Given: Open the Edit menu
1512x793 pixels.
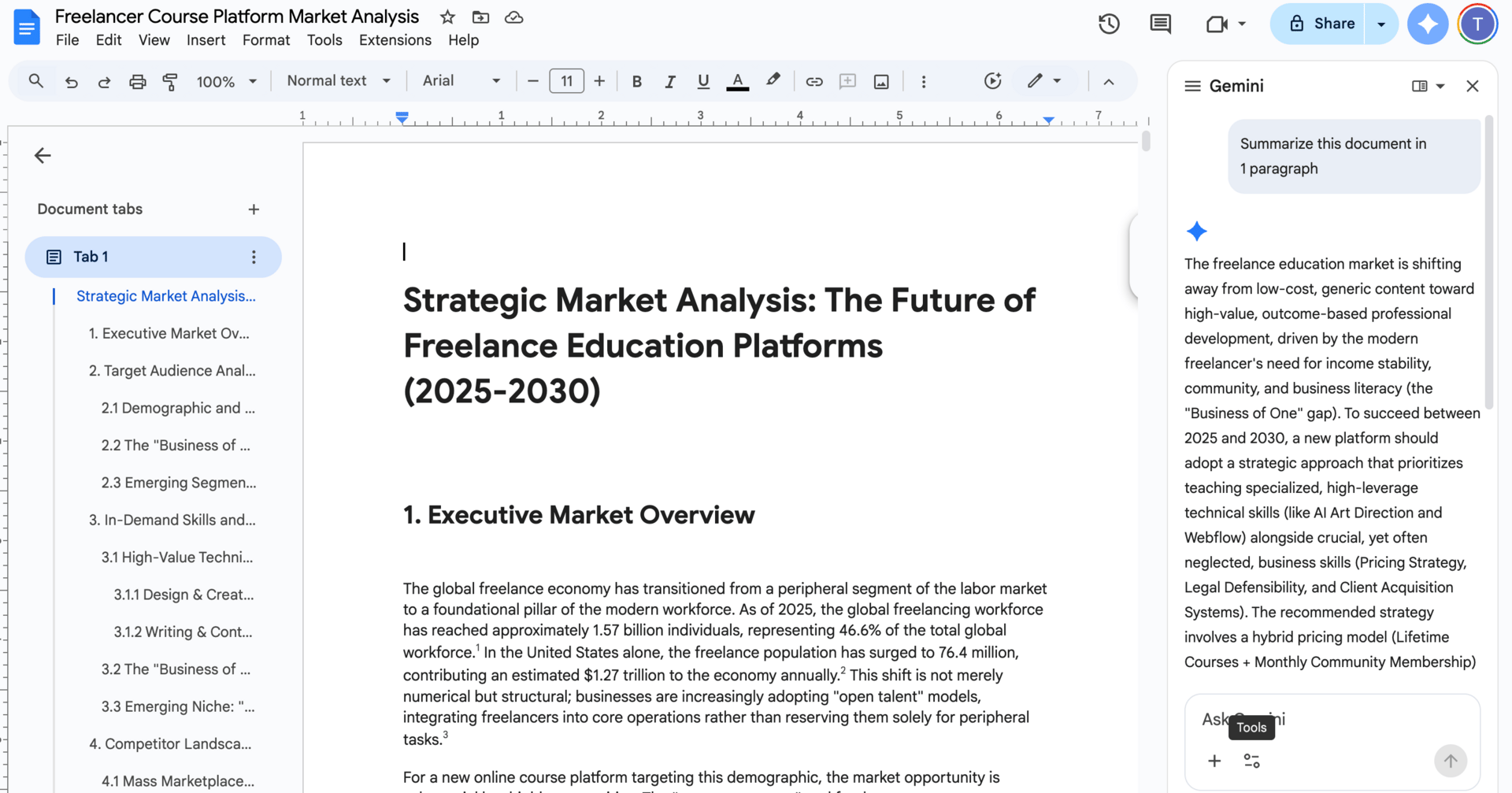Looking at the screenshot, I should pos(109,40).
